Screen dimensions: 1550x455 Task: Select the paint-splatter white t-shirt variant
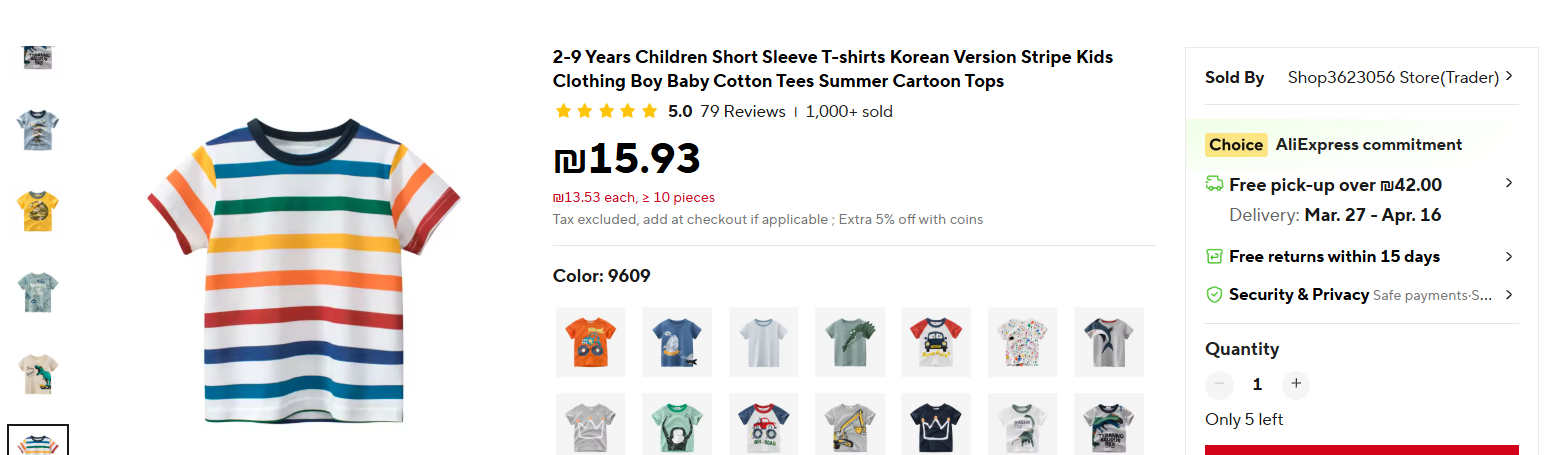[1023, 341]
